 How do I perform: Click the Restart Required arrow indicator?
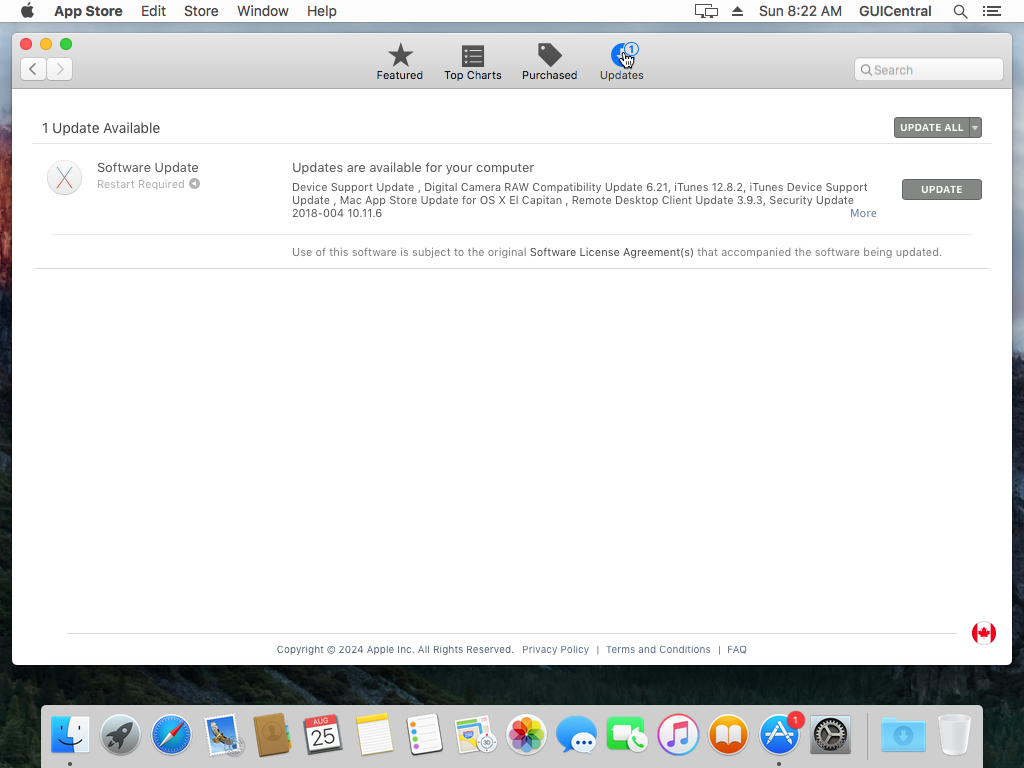[195, 184]
